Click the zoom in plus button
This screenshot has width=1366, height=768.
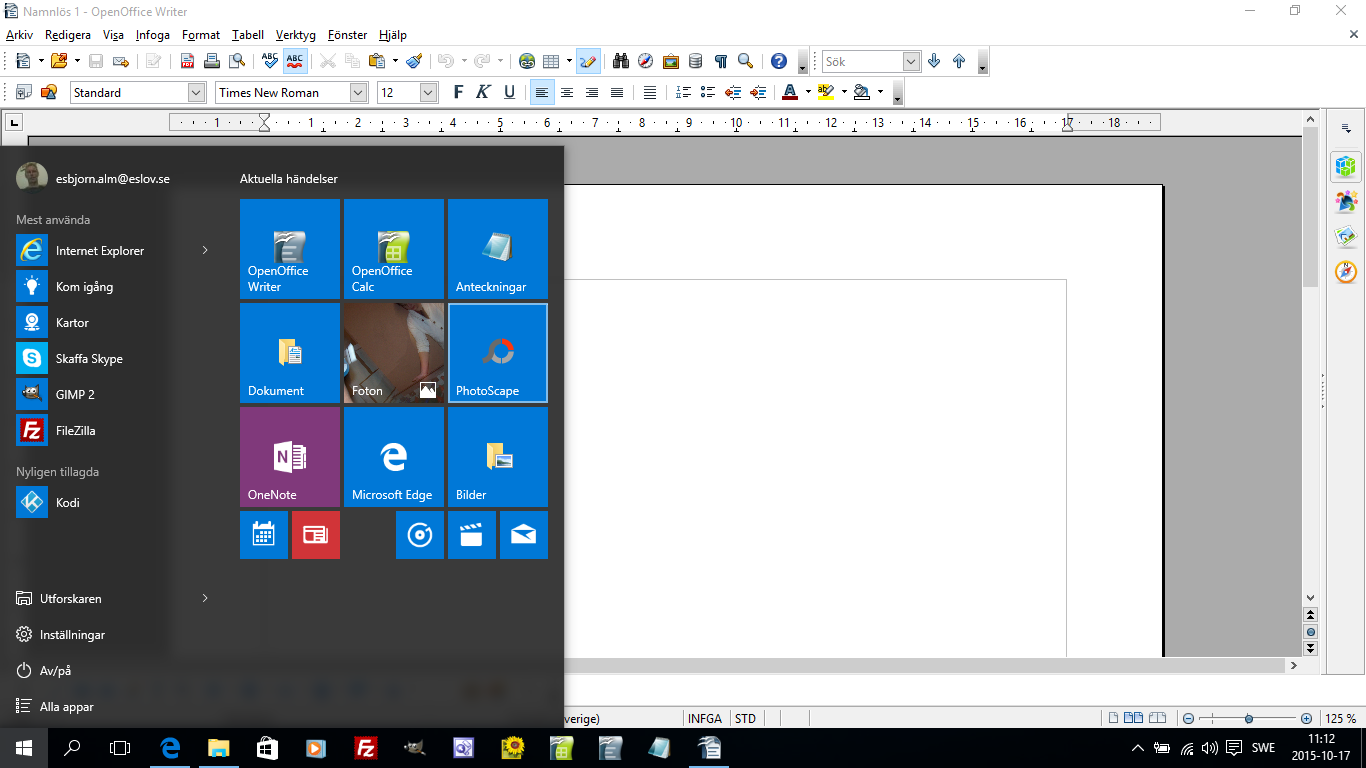(1306, 718)
